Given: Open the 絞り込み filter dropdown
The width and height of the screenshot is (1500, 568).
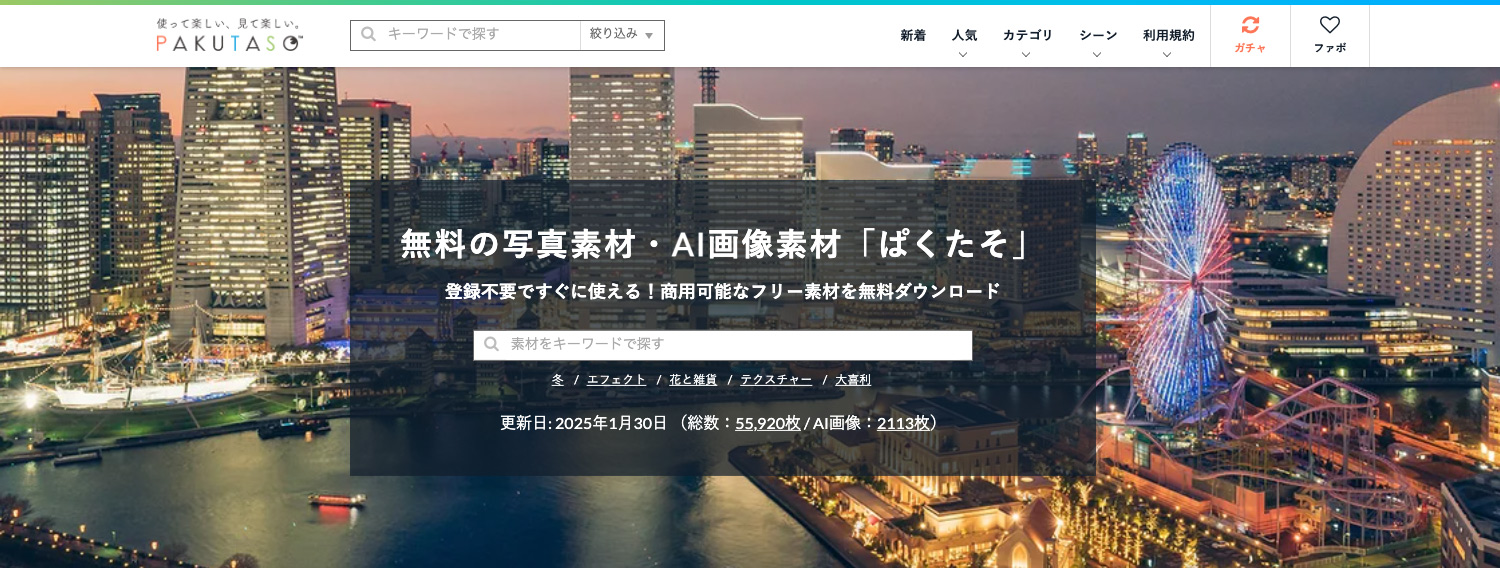Looking at the screenshot, I should click(622, 34).
